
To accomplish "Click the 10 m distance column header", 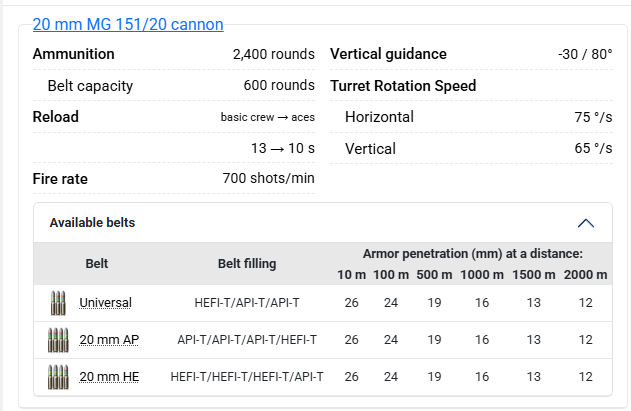I will pyautogui.click(x=351, y=275).
